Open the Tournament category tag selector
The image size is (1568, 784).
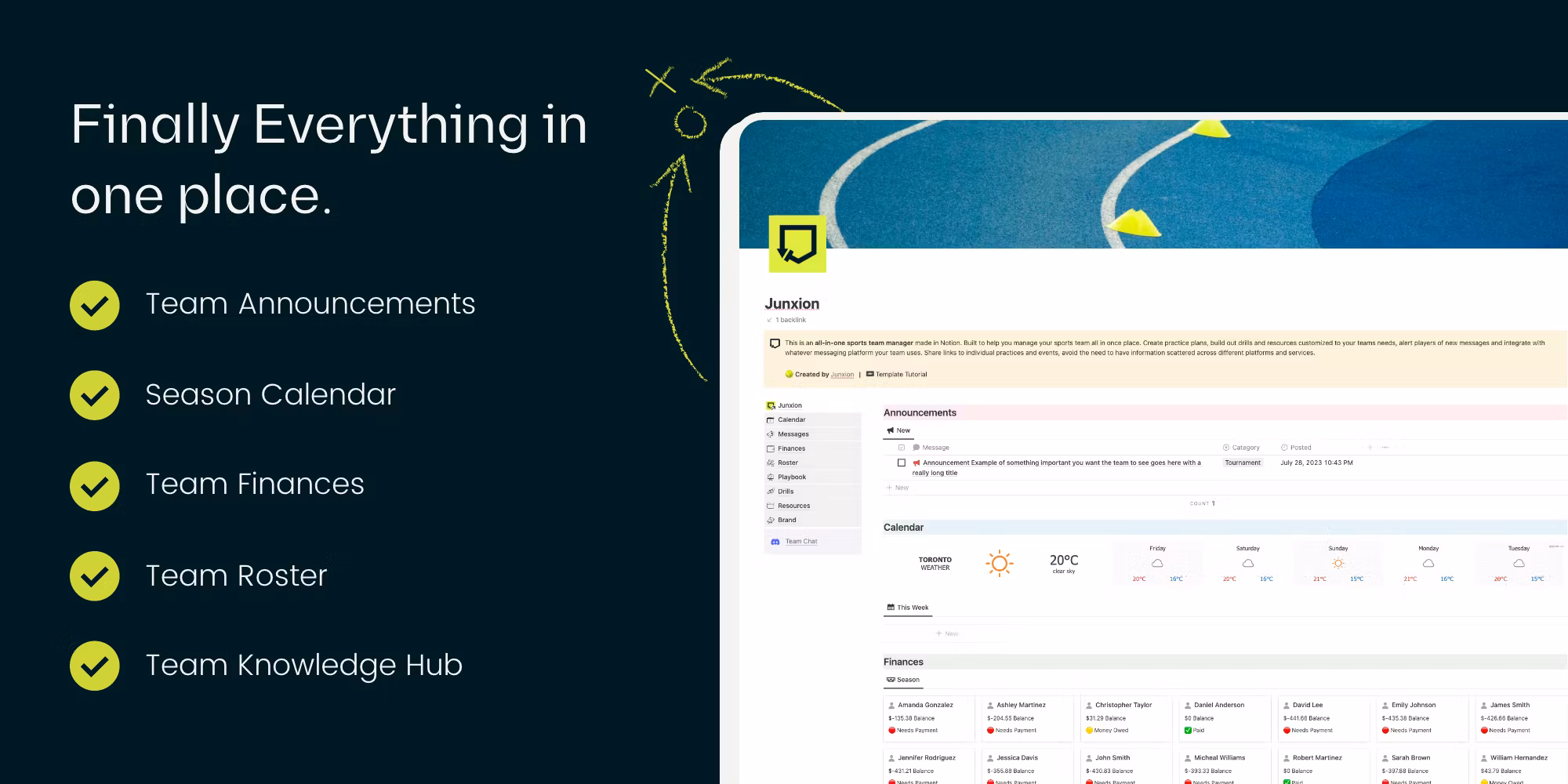pos(1243,463)
